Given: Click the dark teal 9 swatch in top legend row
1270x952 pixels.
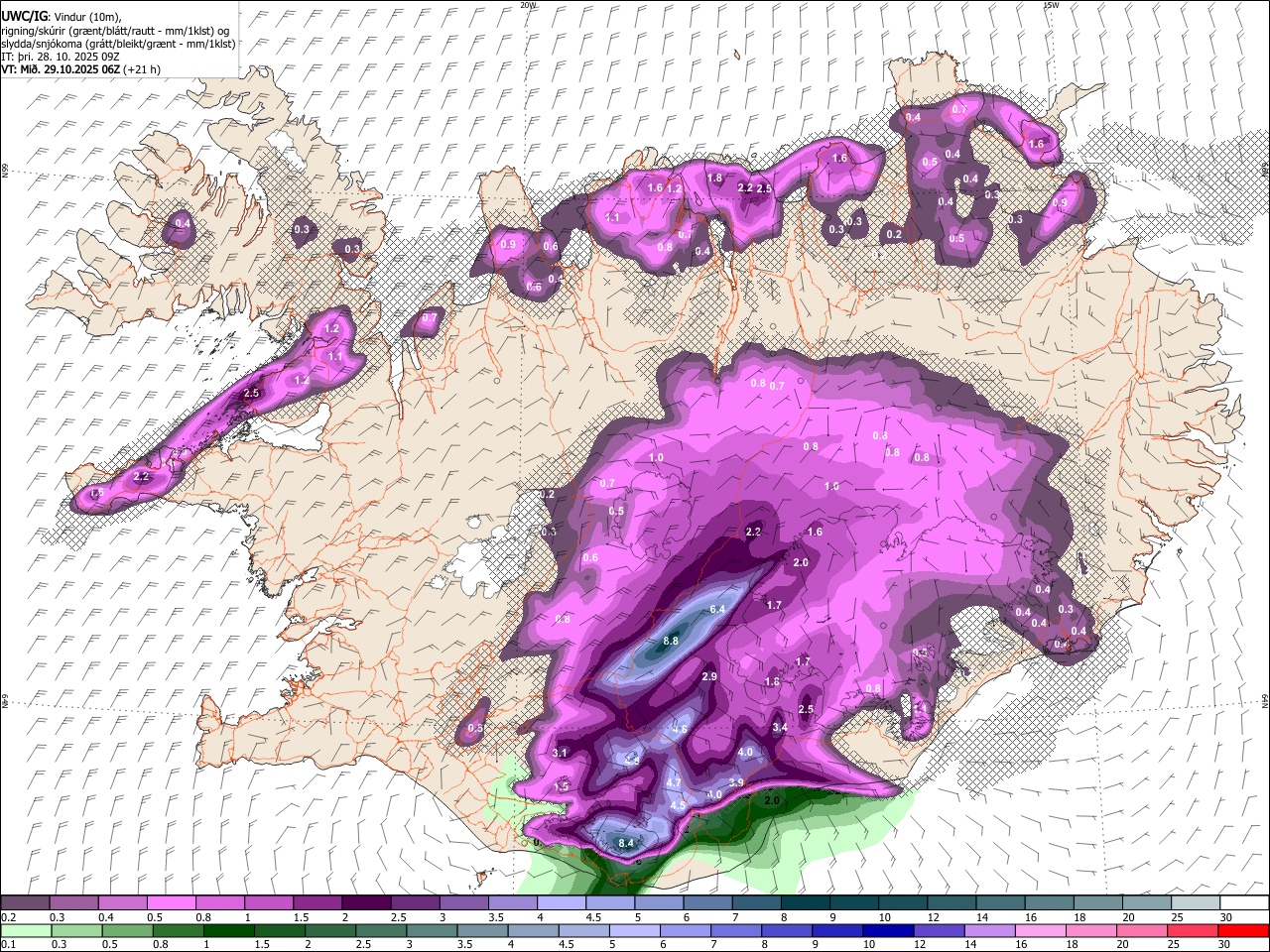Looking at the screenshot, I should [852, 902].
